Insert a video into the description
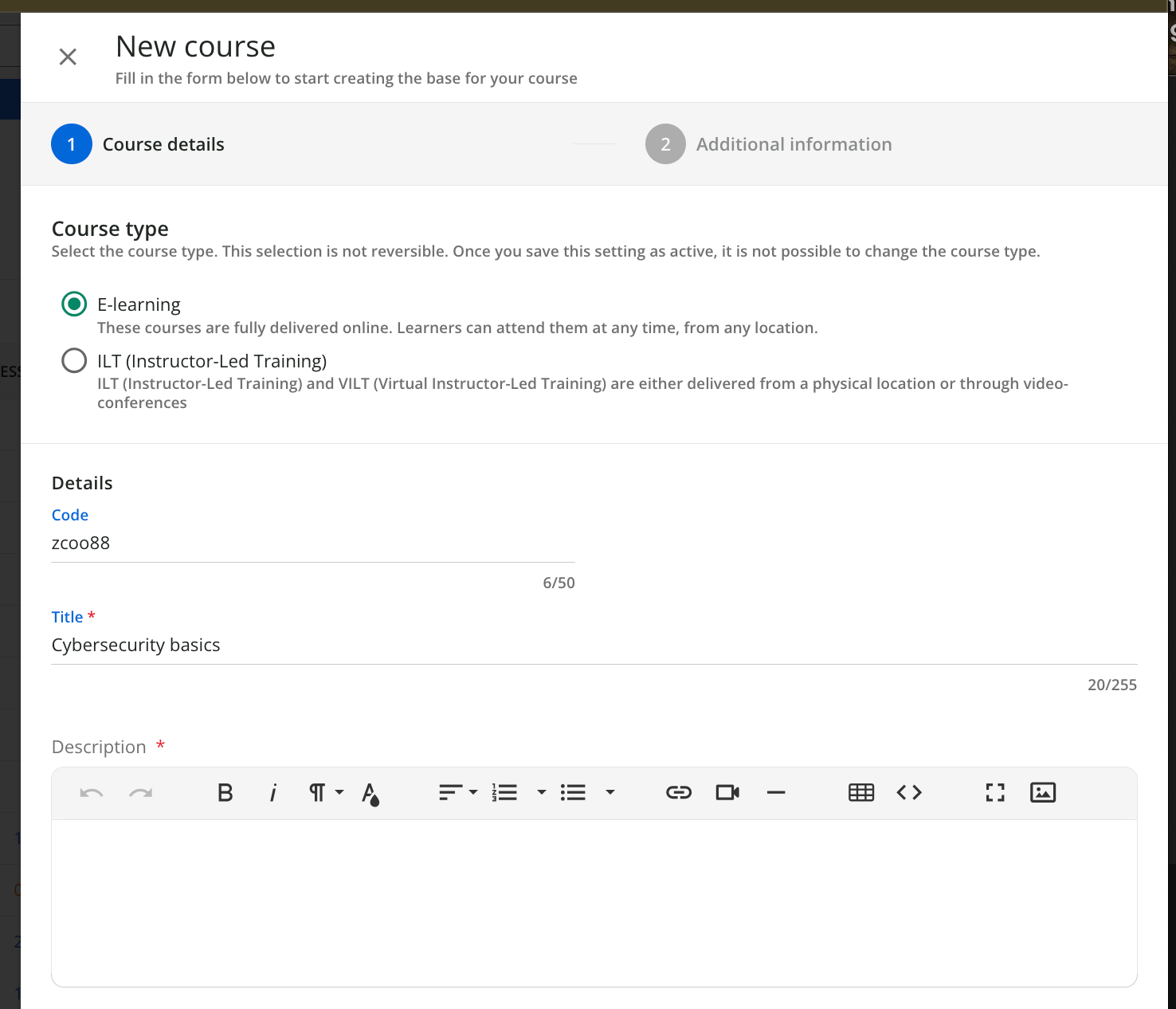Image resolution: width=1176 pixels, height=1009 pixels. point(727,792)
